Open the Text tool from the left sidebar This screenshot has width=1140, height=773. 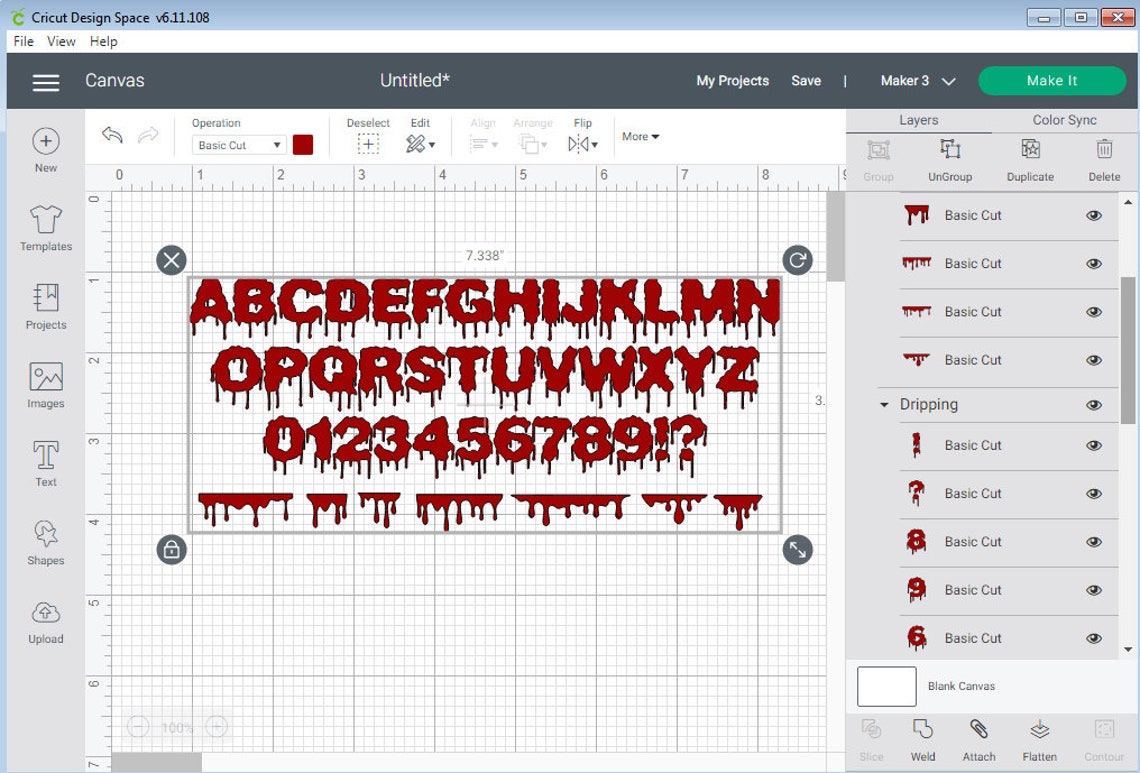tap(45, 463)
